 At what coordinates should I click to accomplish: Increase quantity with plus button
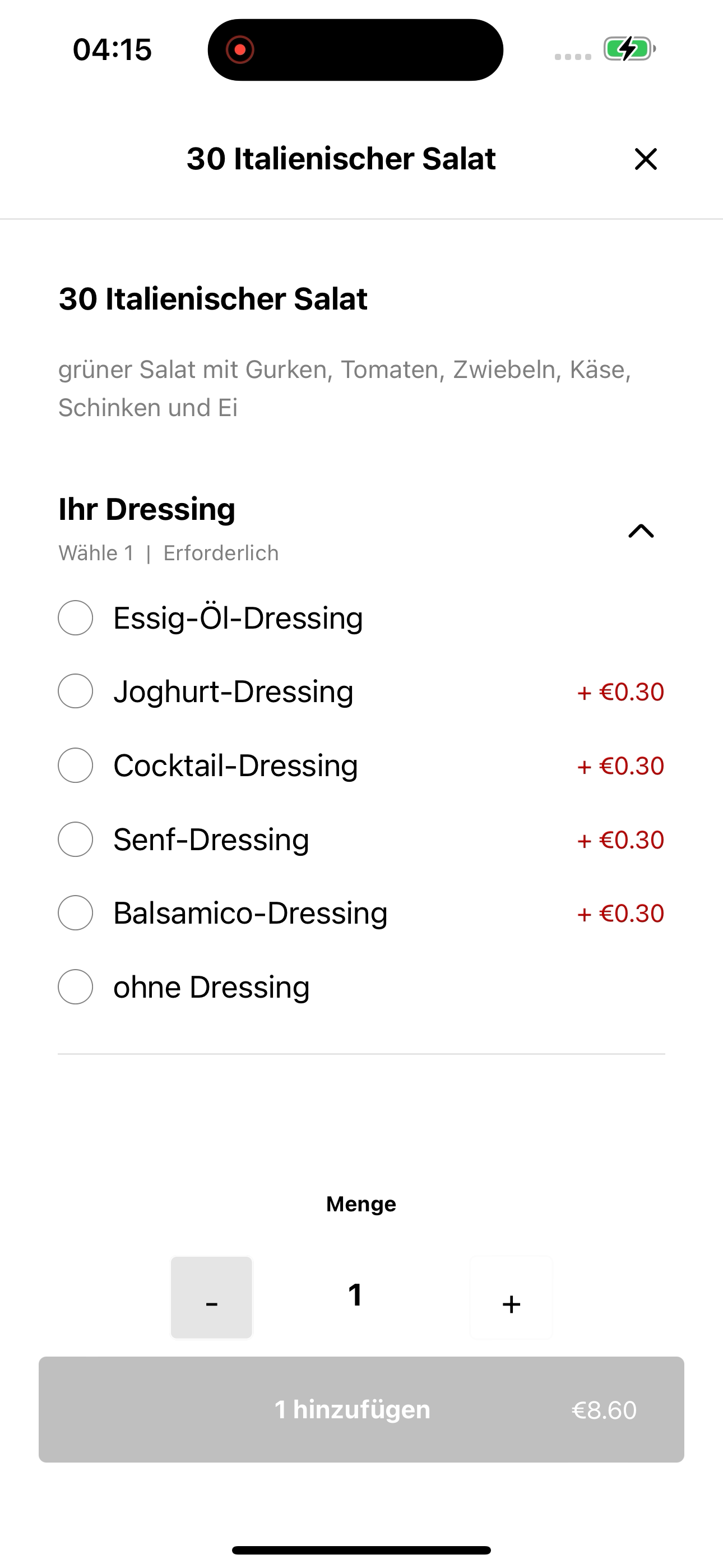tap(511, 1297)
